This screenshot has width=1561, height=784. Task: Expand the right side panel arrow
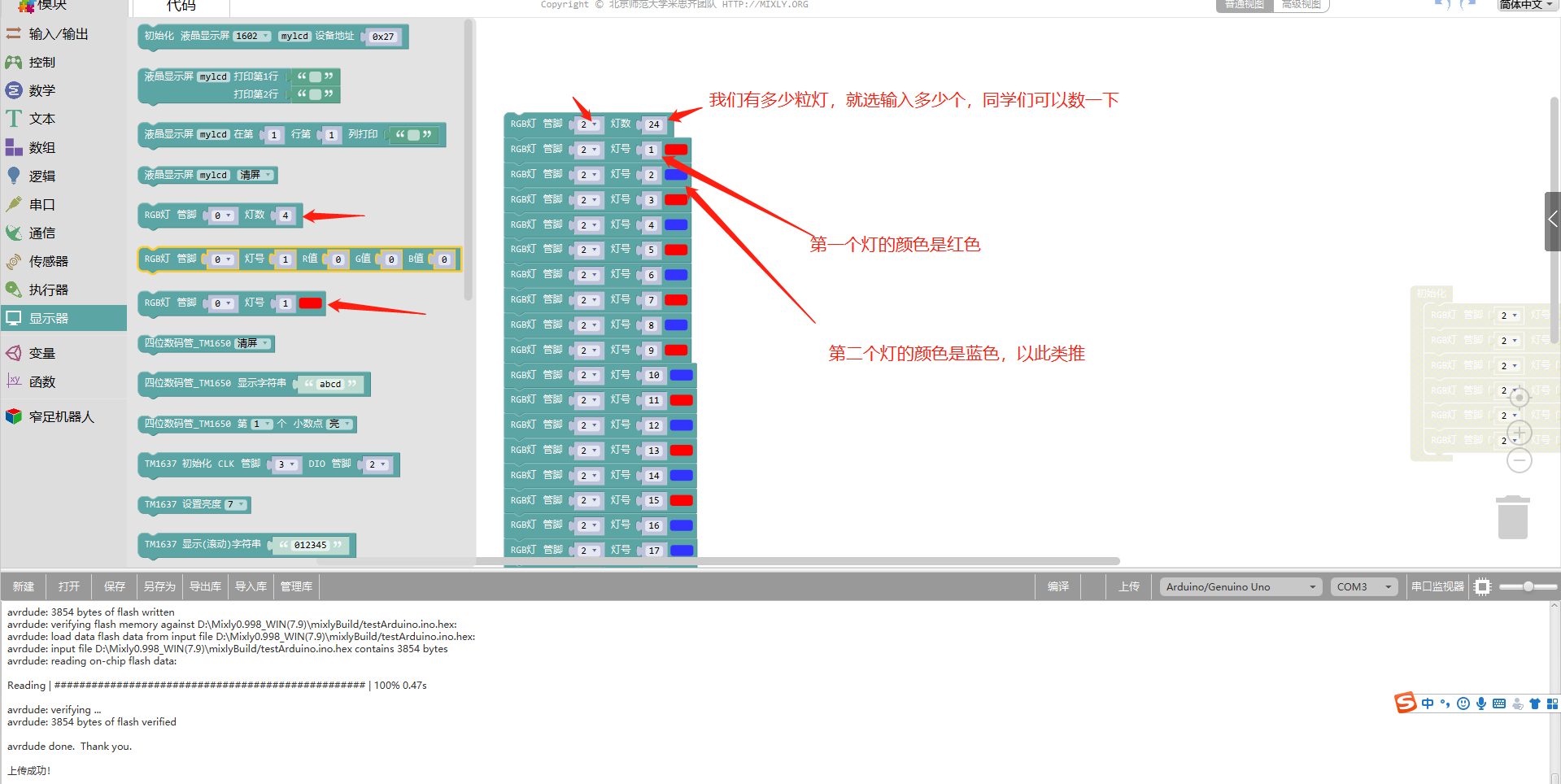pos(1553,221)
